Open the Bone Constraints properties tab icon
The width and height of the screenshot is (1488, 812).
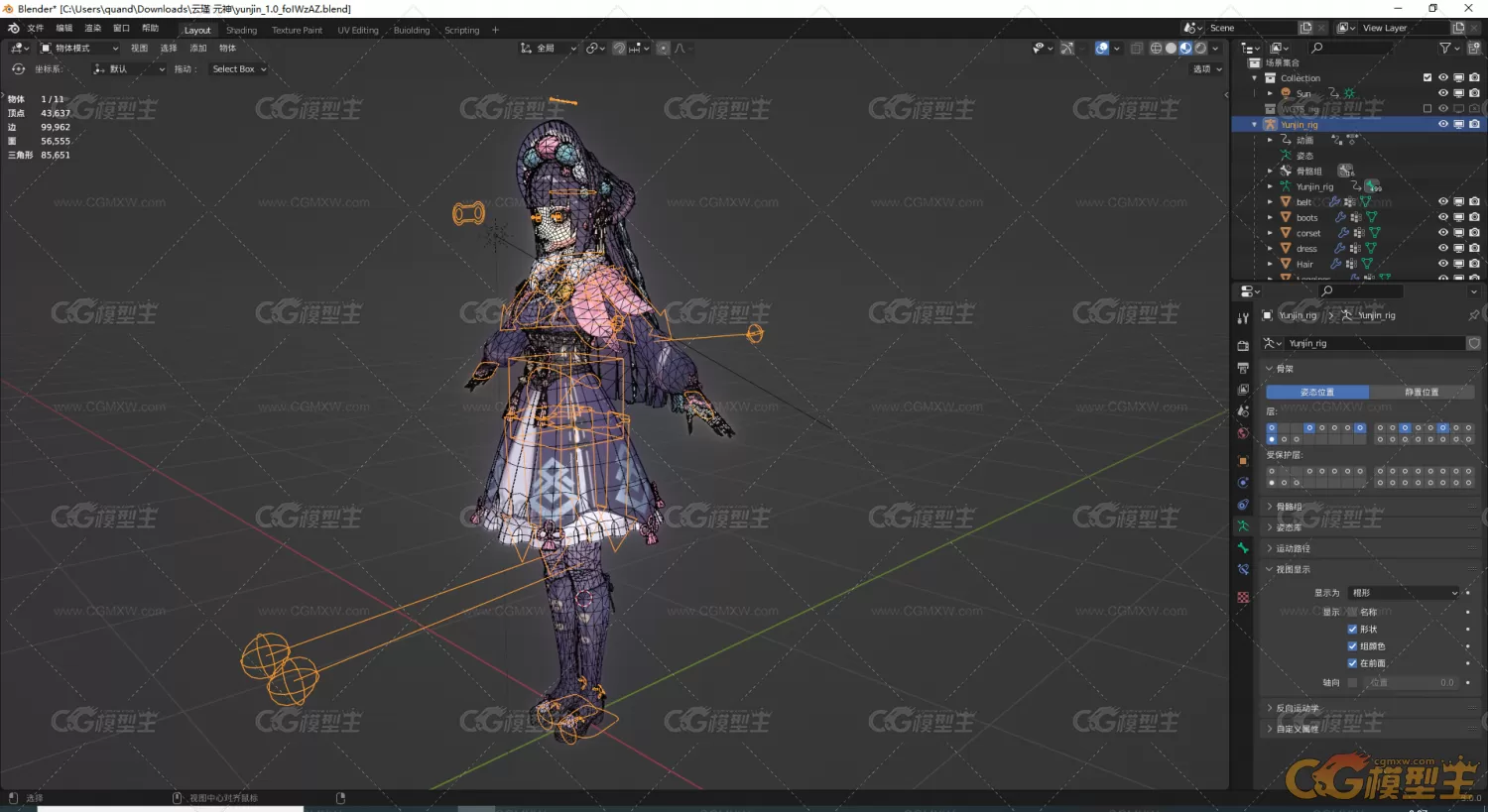[1243, 570]
